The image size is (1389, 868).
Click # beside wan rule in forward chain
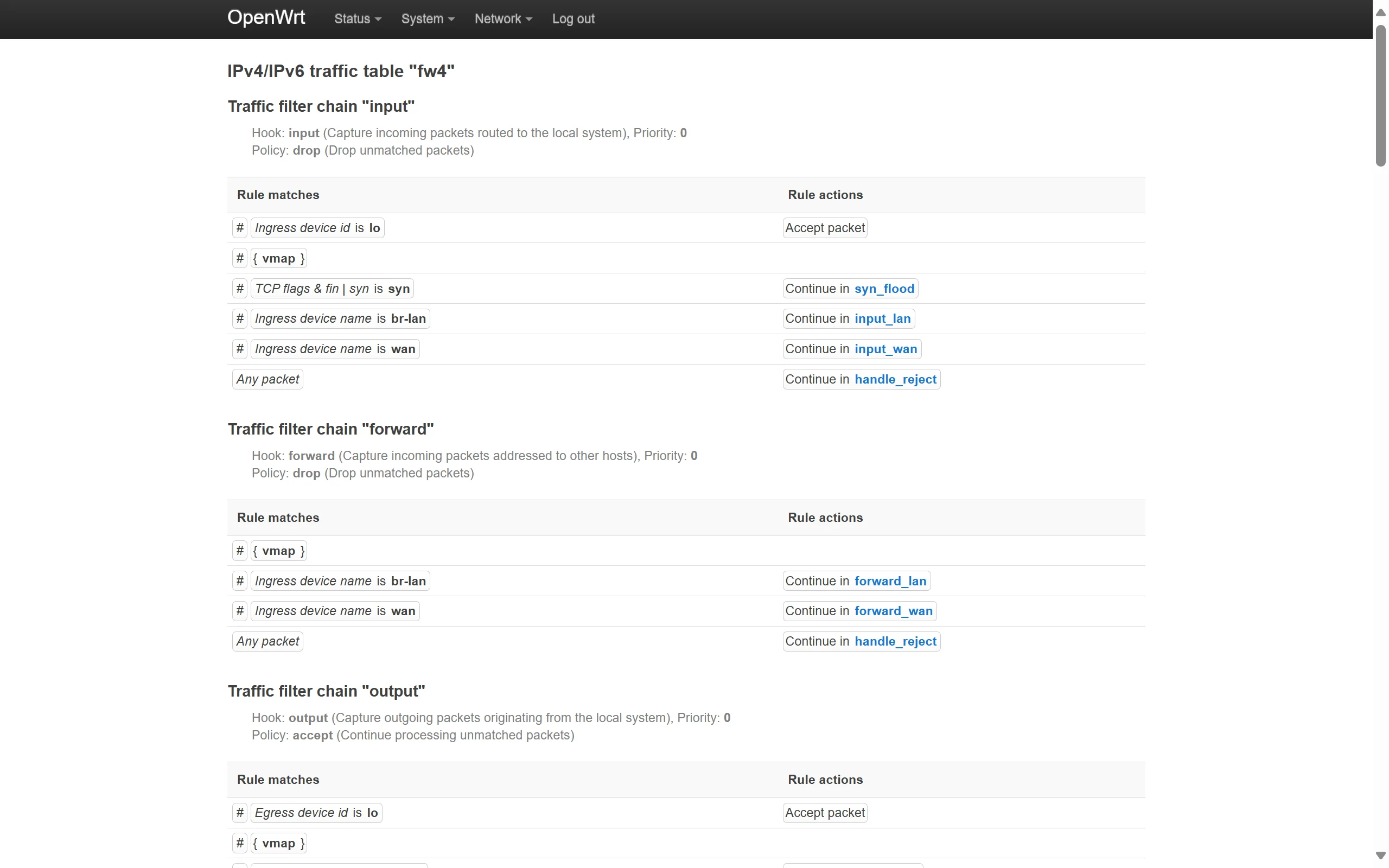(240, 611)
